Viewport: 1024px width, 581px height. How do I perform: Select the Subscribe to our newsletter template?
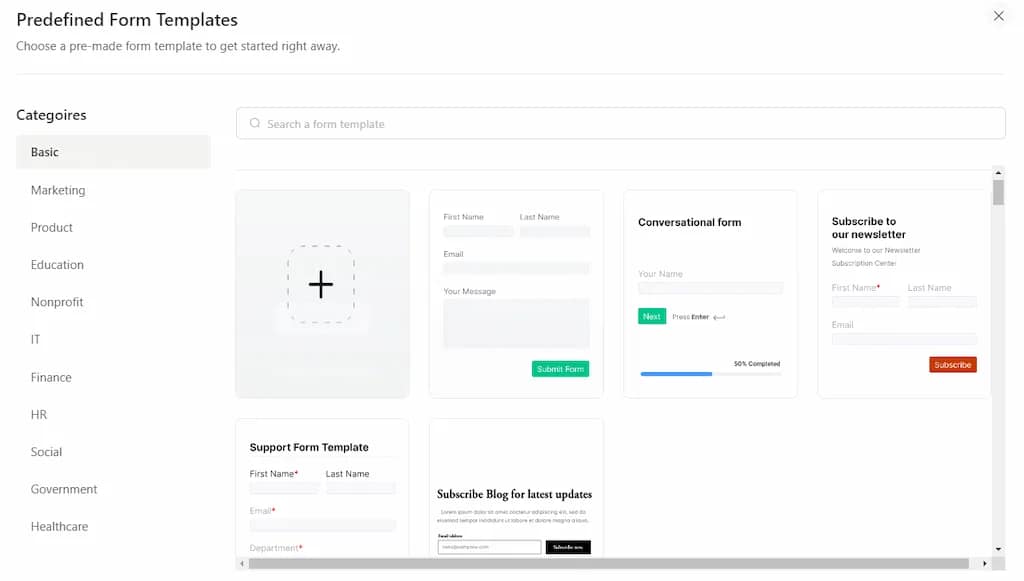[x=904, y=294]
